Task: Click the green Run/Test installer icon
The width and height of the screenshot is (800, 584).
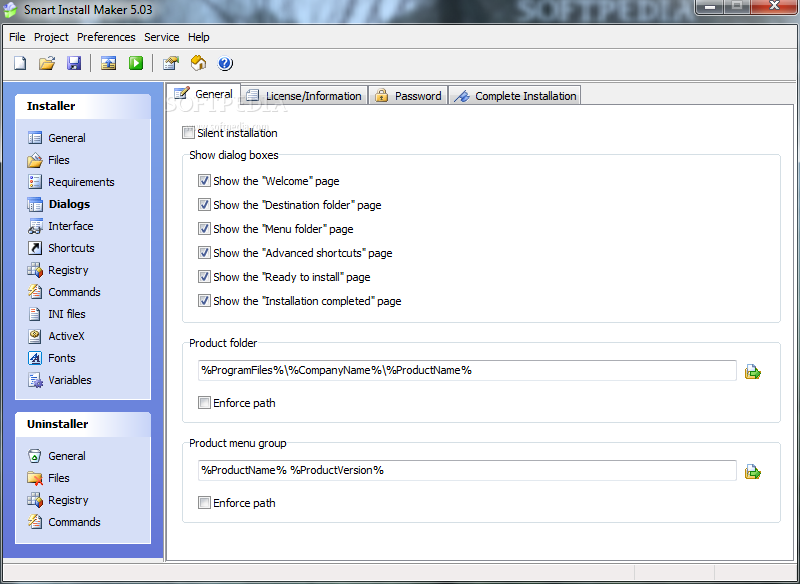Action: tap(136, 63)
